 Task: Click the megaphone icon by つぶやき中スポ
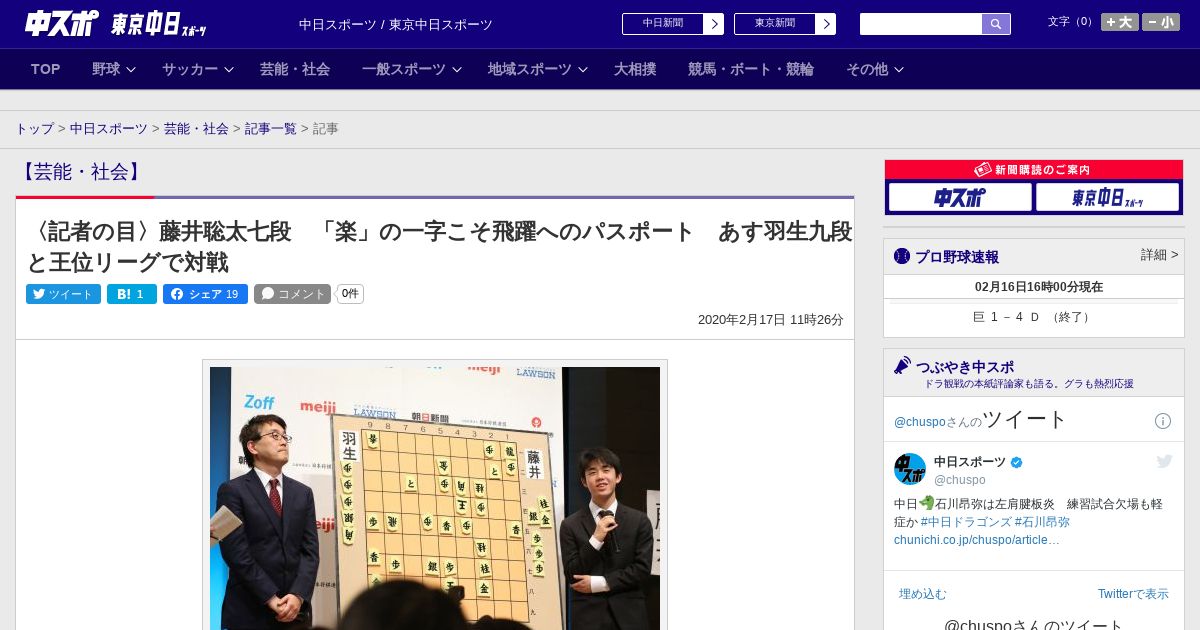click(902, 366)
